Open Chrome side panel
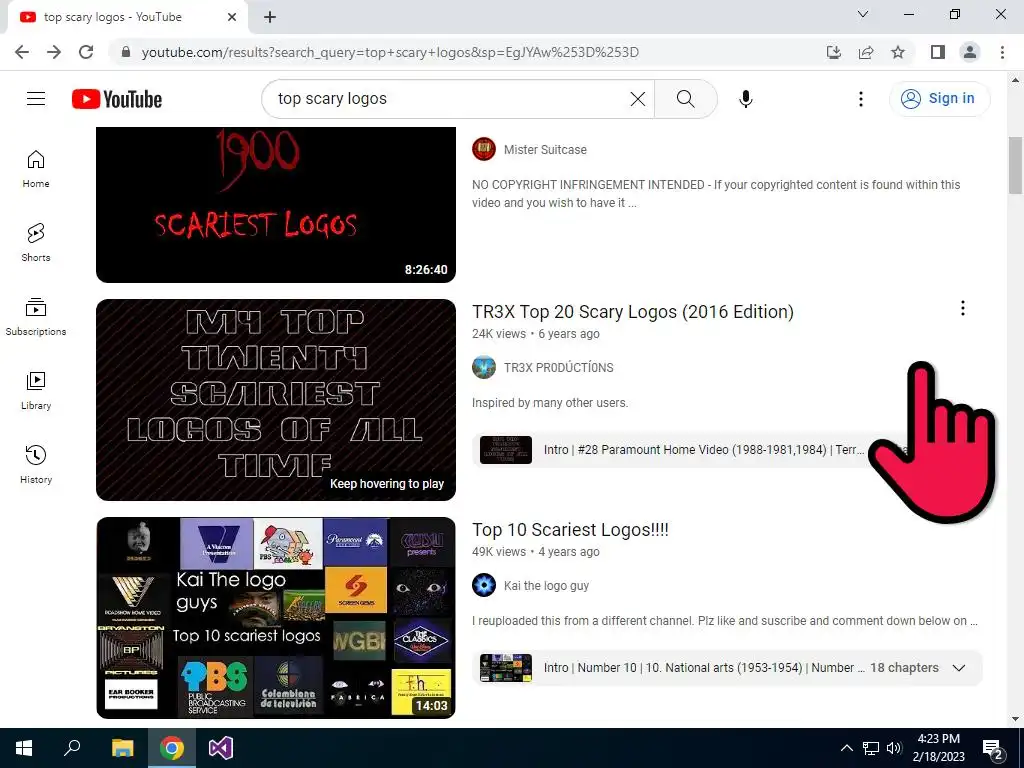1024x768 pixels. tap(938, 52)
